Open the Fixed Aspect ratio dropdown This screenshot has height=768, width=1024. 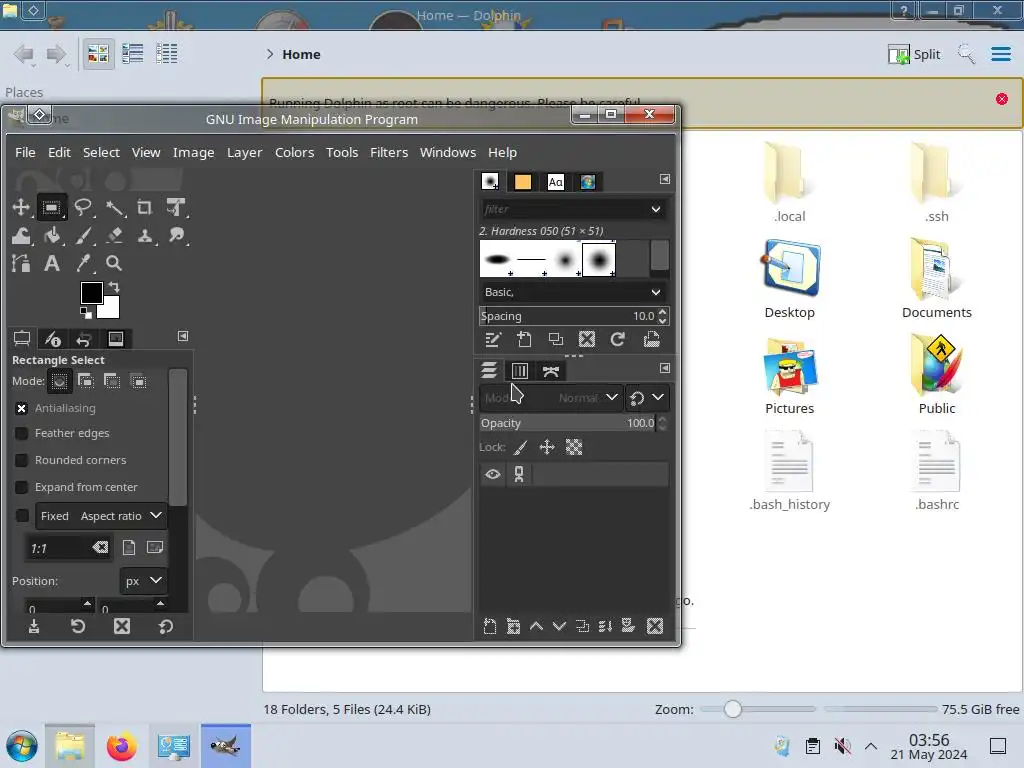pyautogui.click(x=101, y=516)
